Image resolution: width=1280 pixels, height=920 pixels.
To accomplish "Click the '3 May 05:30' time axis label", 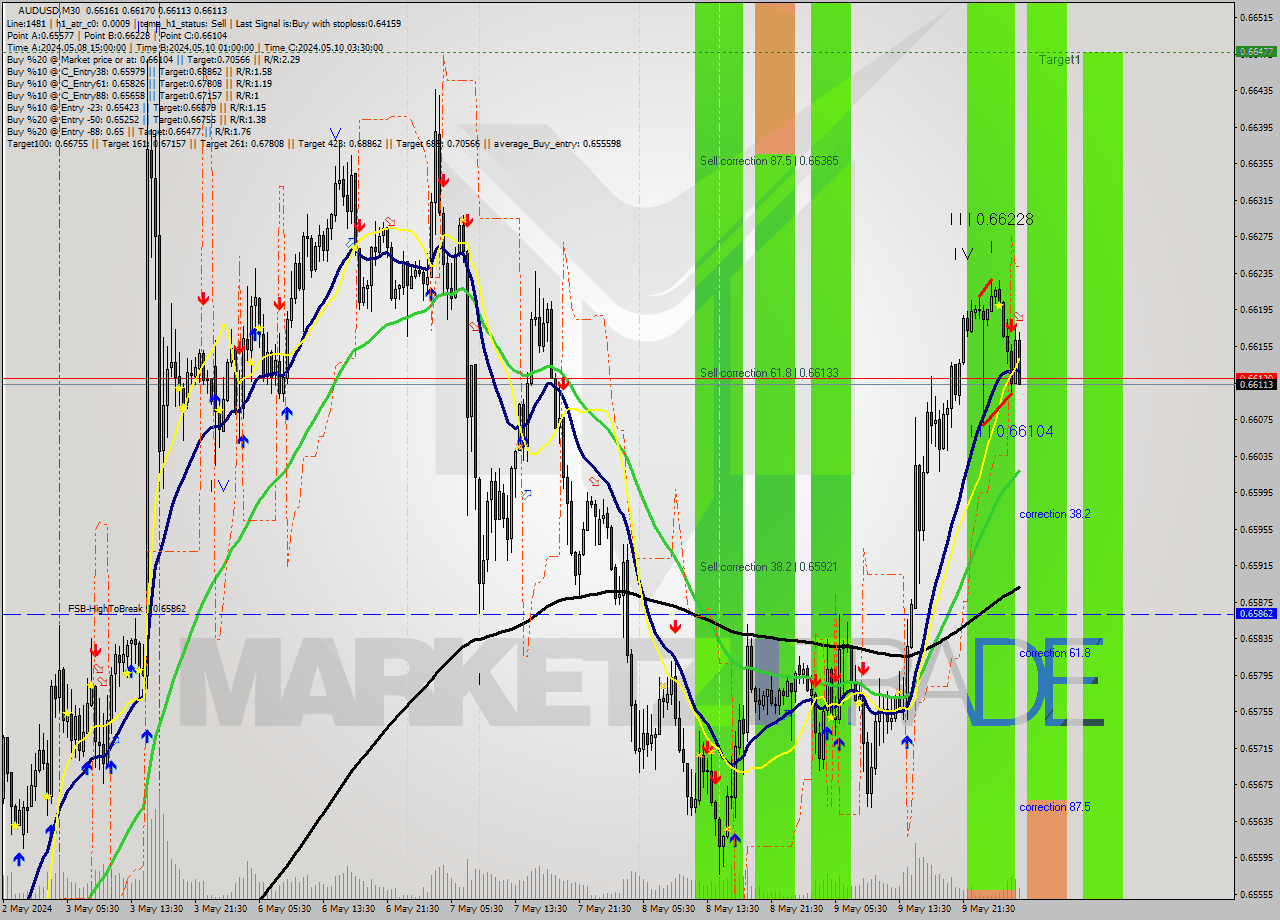I will 93,909.
